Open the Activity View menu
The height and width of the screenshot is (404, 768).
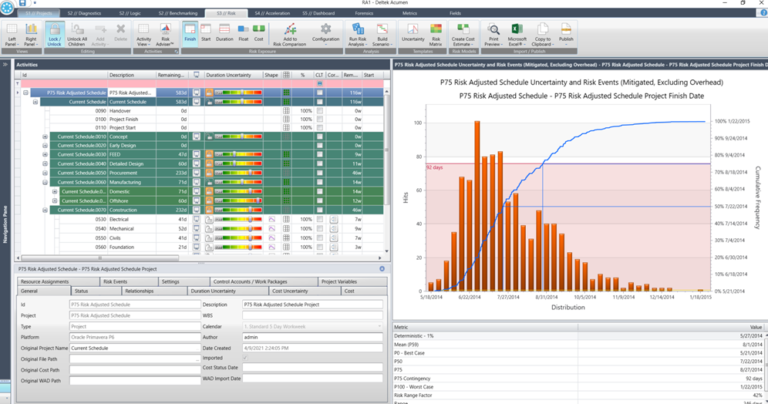point(144,34)
